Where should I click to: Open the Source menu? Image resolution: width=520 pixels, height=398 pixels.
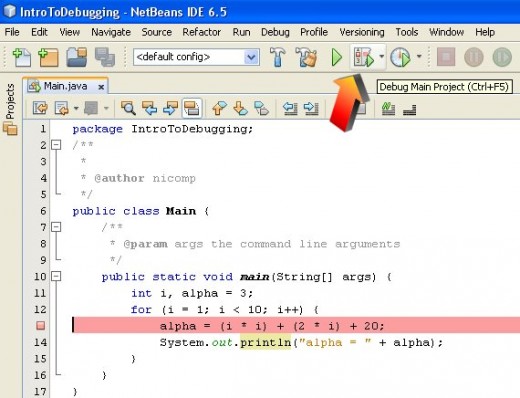157,32
